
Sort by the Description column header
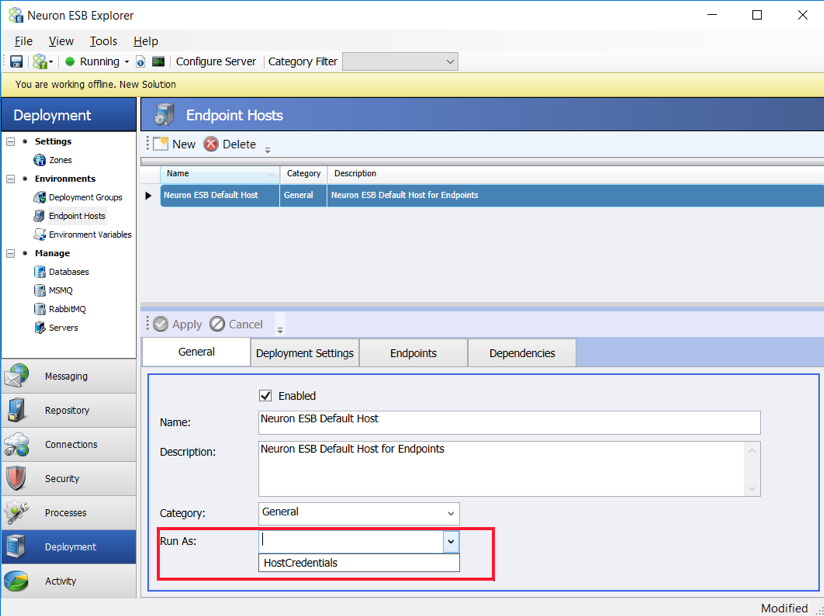(575, 173)
